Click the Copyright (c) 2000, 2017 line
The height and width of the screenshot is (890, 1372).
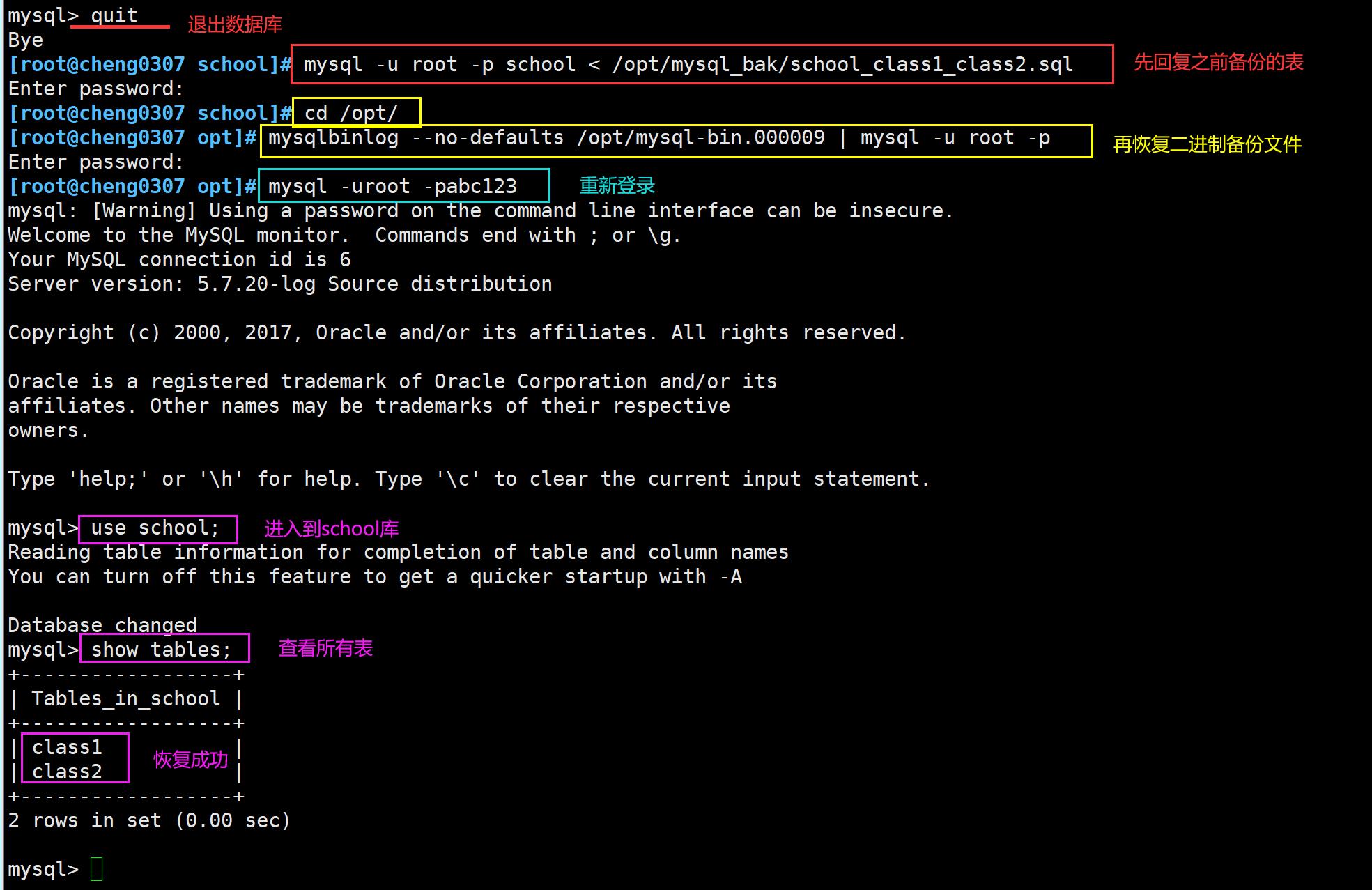point(457,332)
